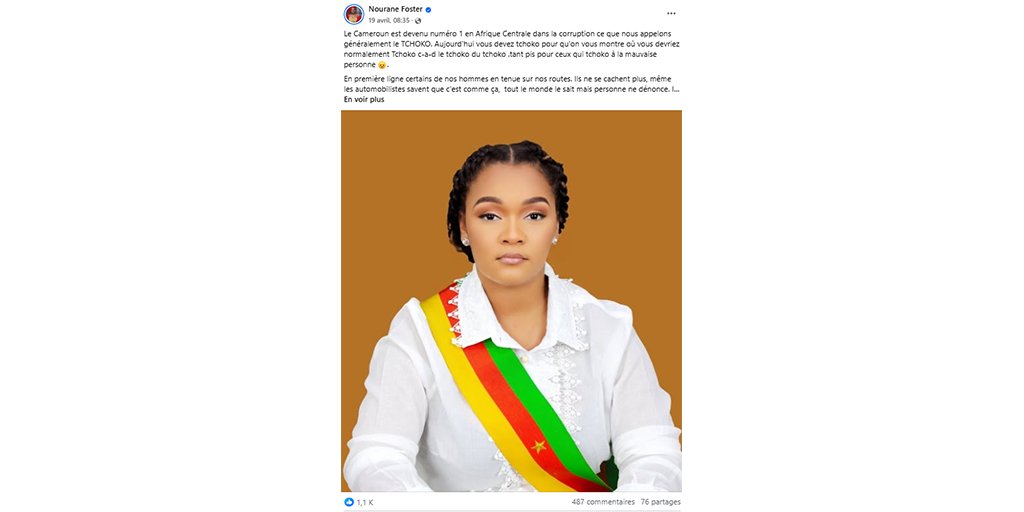The width and height of the screenshot is (1024, 512).
Task: Open the Nourane Foster name link
Action: tap(396, 9)
